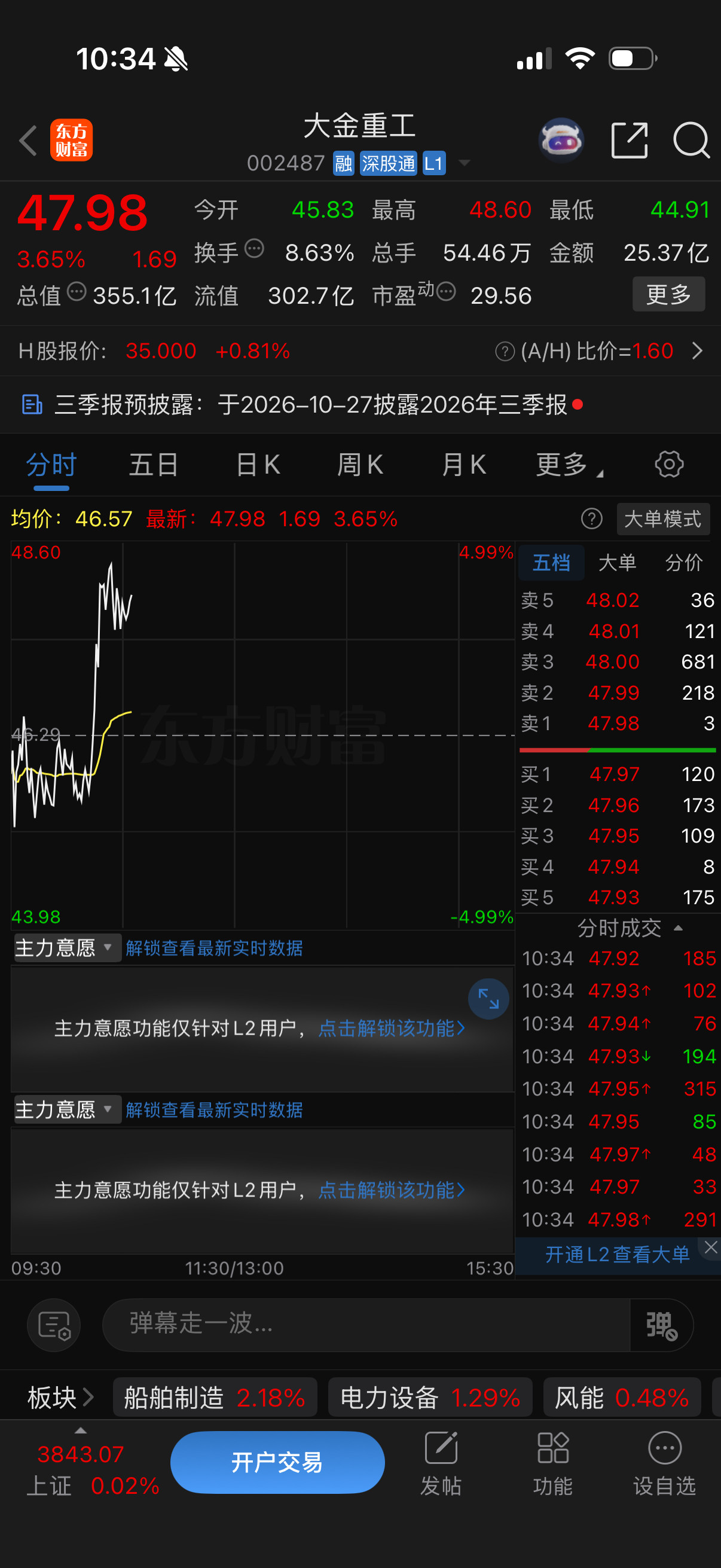Open 船舶制造 sector chip
The height and width of the screenshot is (1568, 721).
coord(215,1398)
